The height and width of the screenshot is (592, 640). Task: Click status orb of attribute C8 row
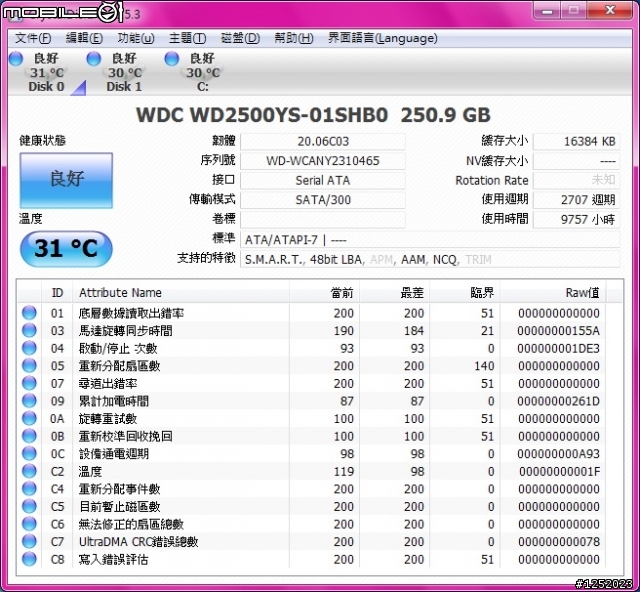click(29, 559)
